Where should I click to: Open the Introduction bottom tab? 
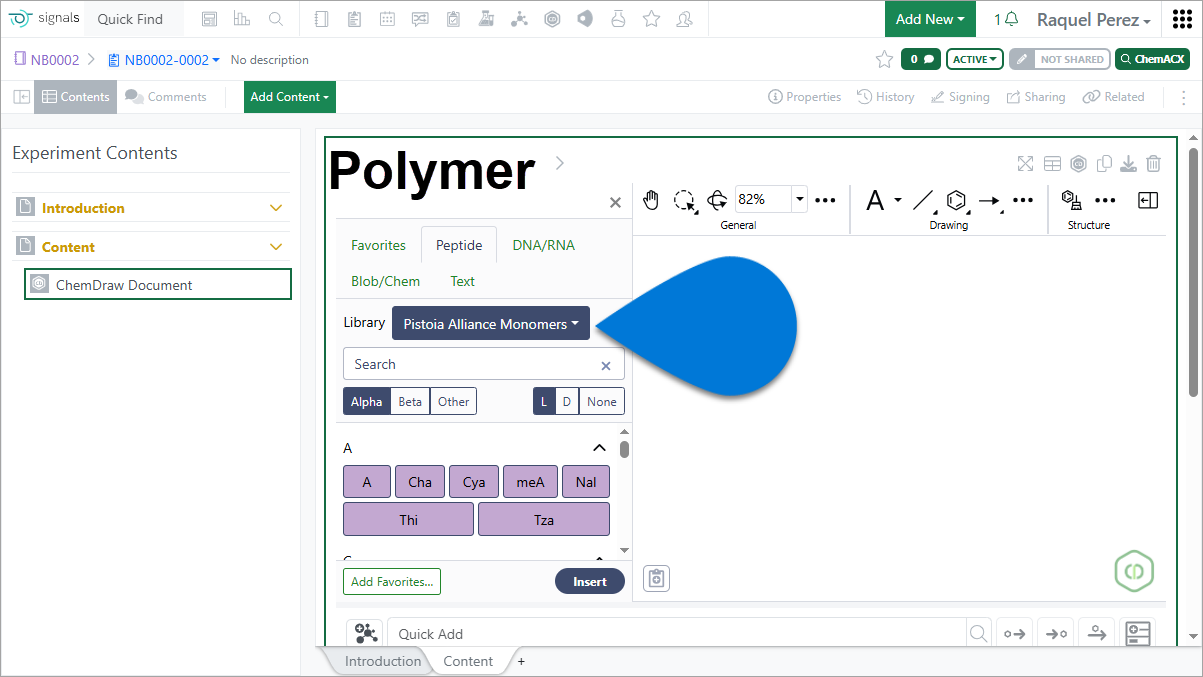pos(383,661)
